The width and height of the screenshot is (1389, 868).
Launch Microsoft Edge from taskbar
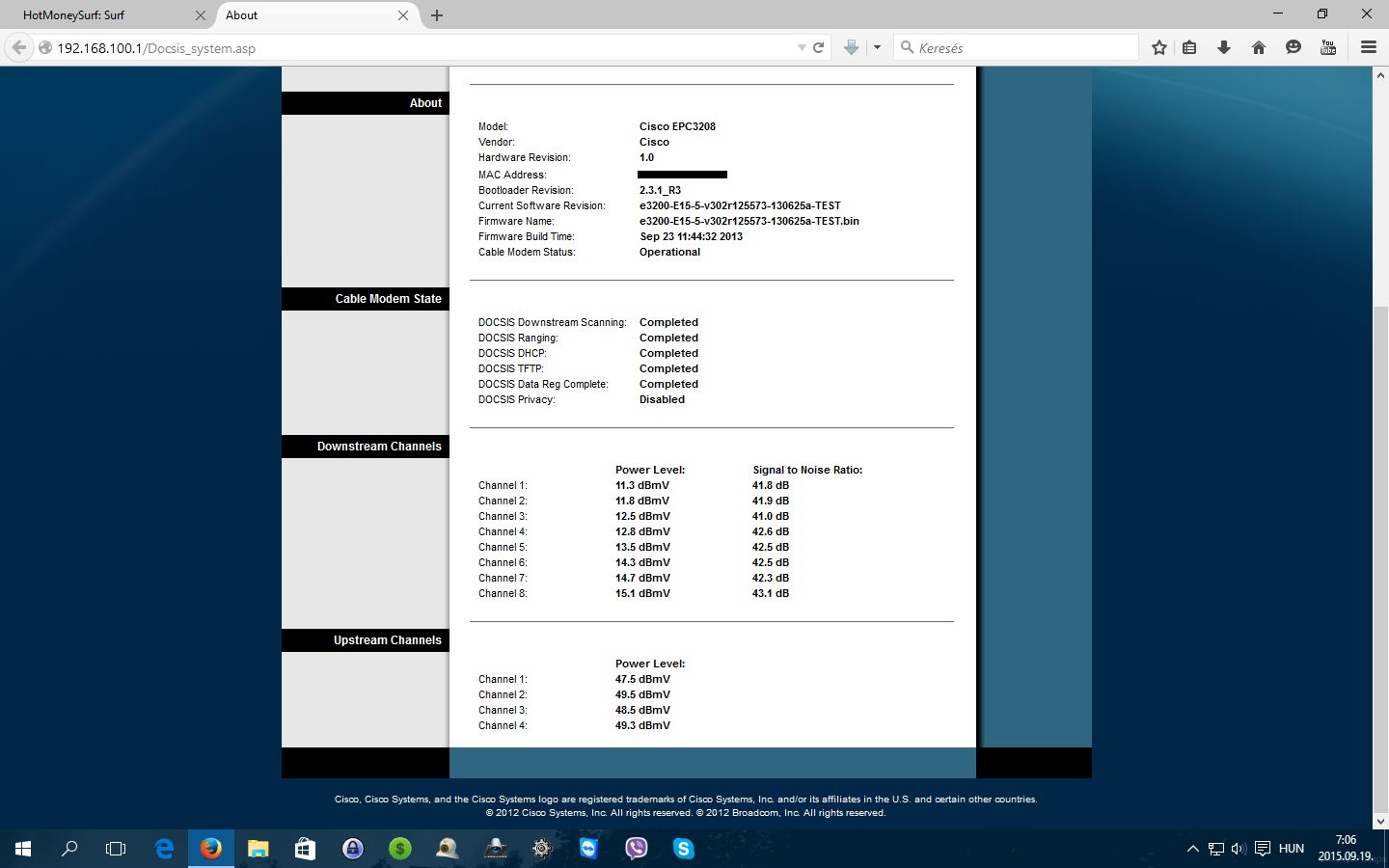(164, 849)
